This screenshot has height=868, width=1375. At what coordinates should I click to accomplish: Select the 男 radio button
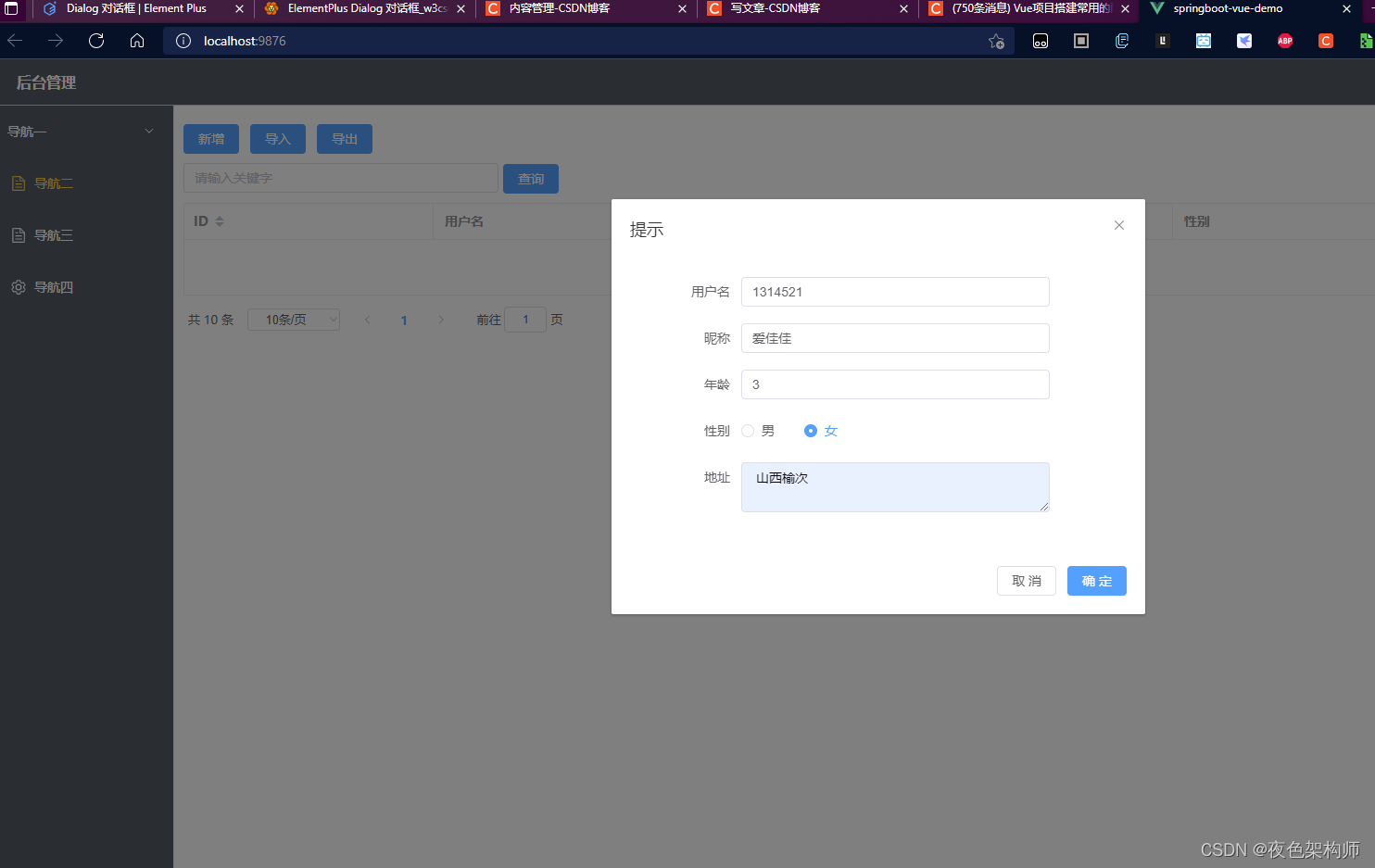point(748,431)
